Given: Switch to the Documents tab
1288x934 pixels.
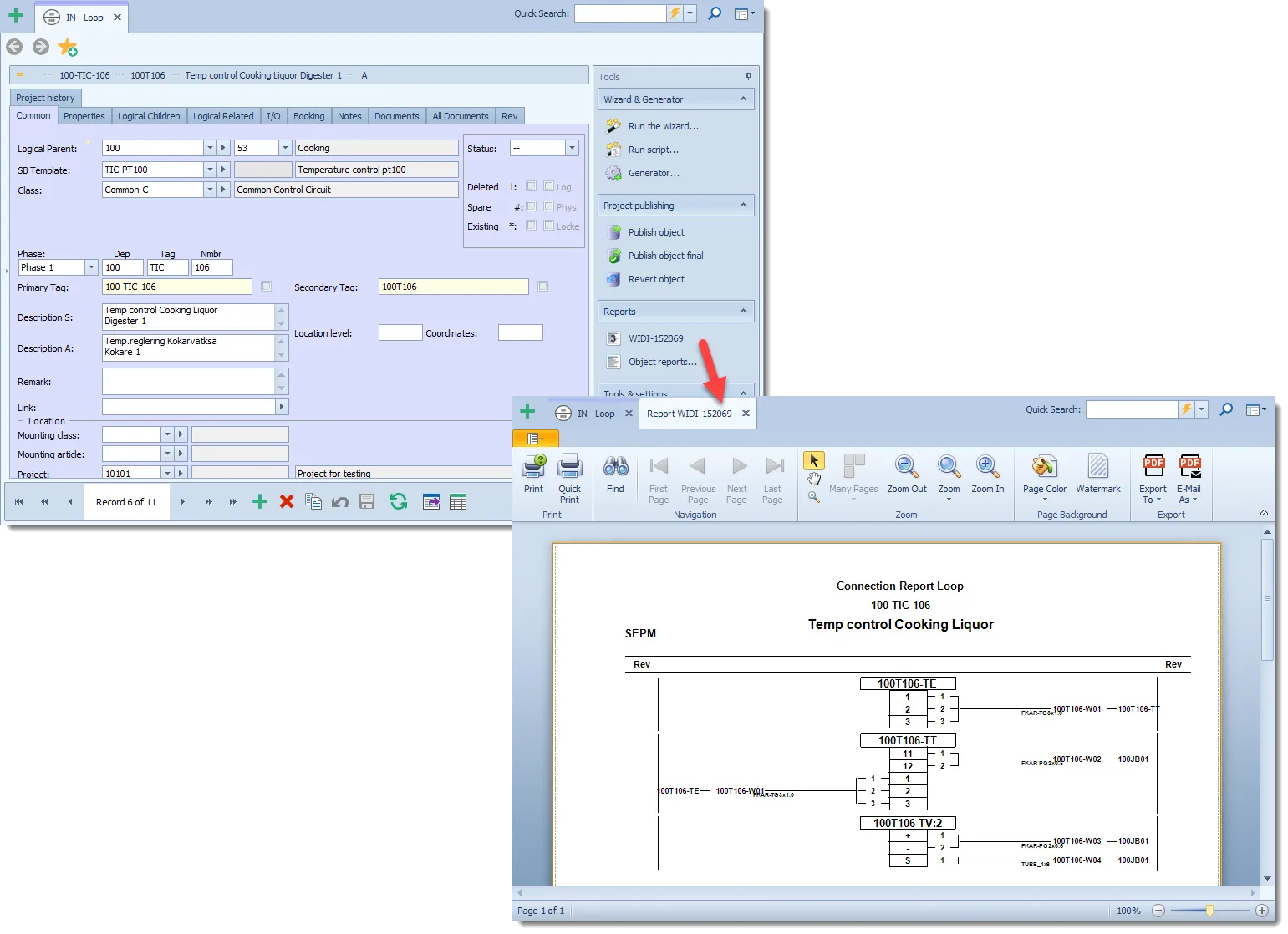Looking at the screenshot, I should pyautogui.click(x=397, y=116).
